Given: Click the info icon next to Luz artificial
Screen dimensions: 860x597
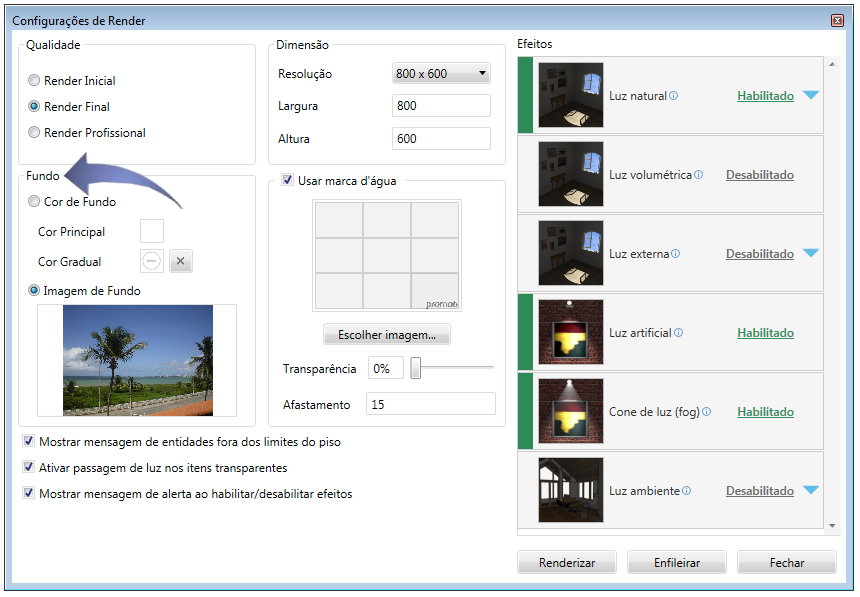Looking at the screenshot, I should coord(678,333).
